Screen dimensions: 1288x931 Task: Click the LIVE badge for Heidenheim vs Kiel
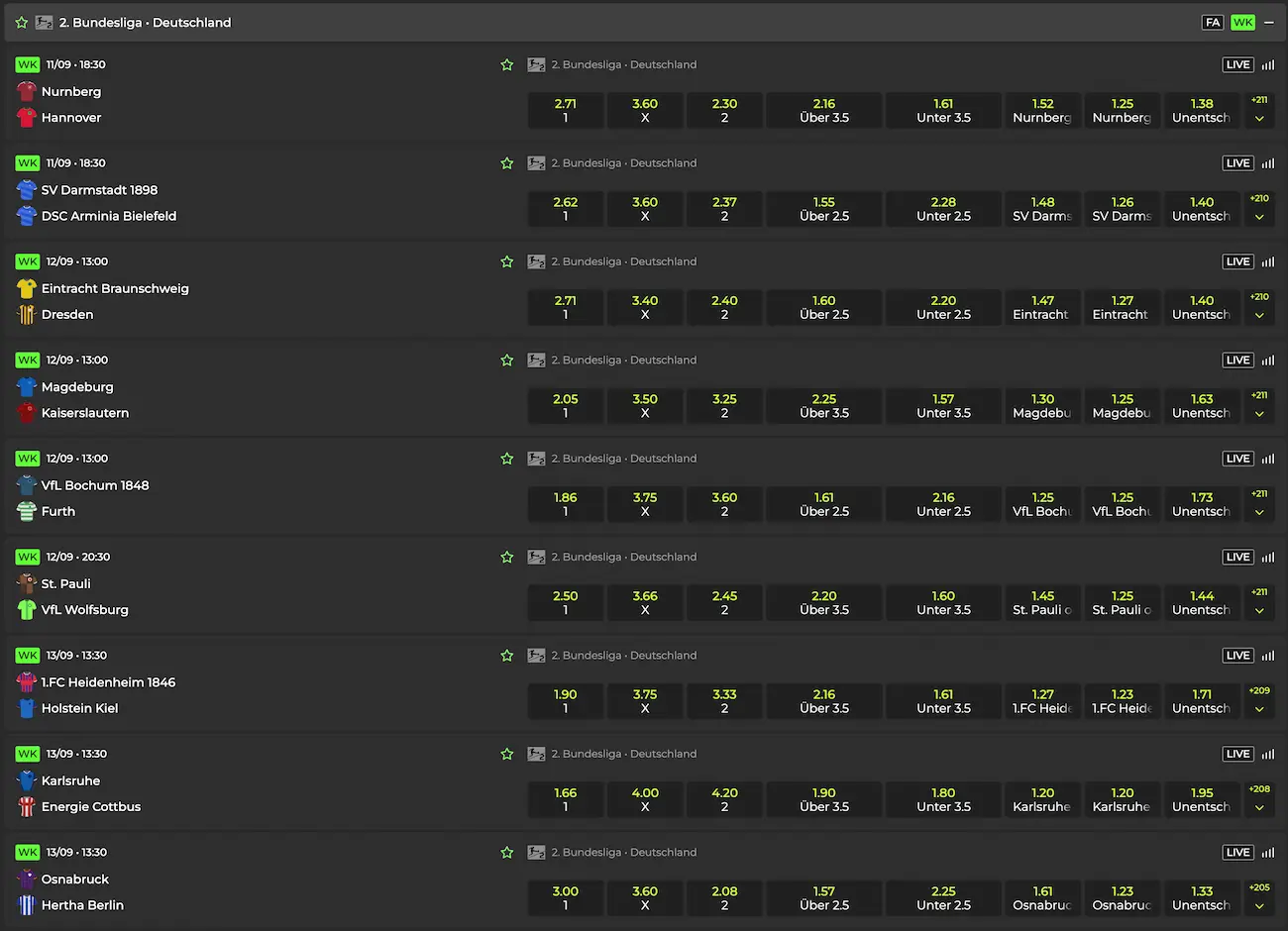pos(1238,655)
